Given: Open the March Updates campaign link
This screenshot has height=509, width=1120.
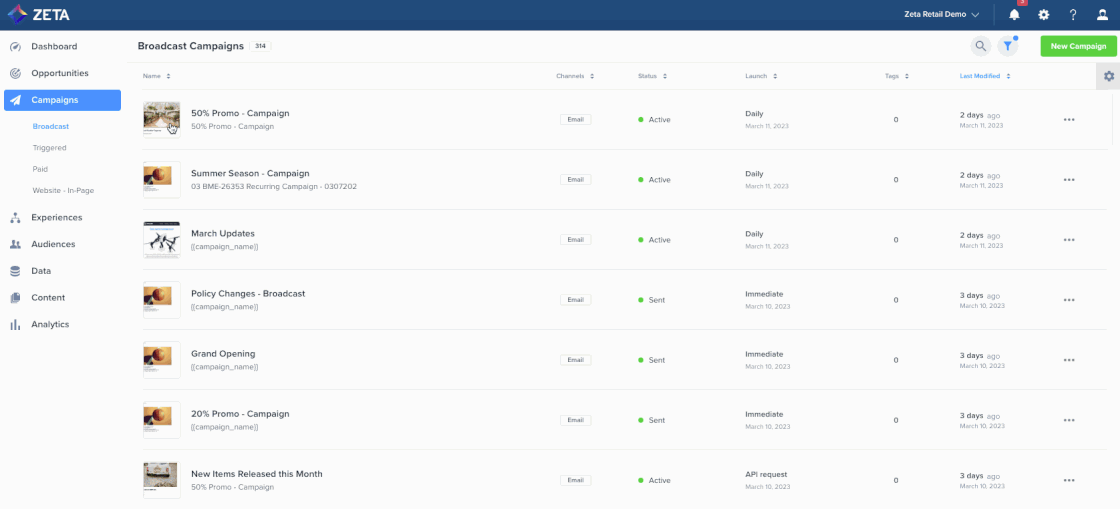Looking at the screenshot, I should (222, 234).
